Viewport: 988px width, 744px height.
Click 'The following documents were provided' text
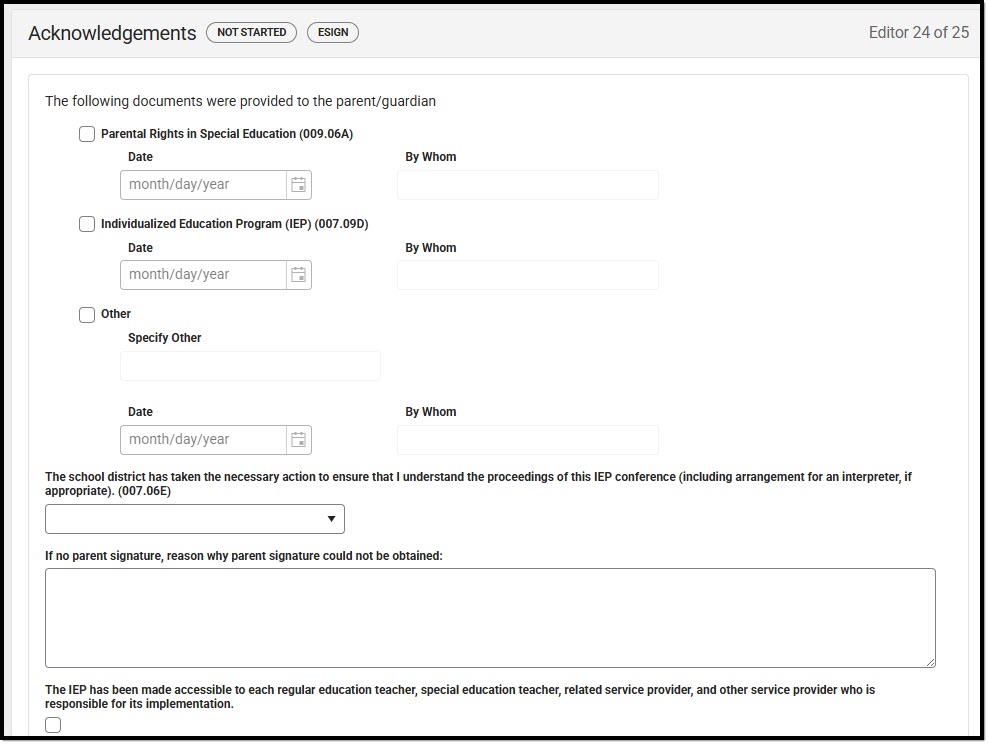coord(240,101)
